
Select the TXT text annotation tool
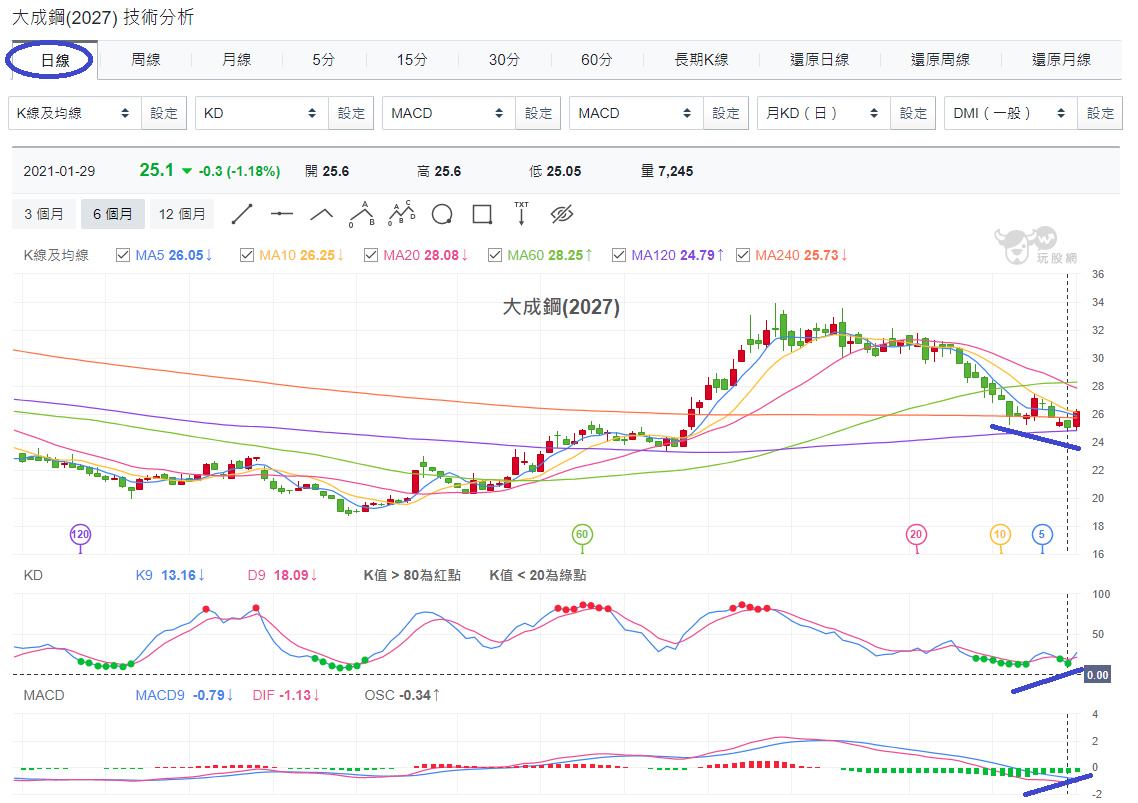coord(521,213)
